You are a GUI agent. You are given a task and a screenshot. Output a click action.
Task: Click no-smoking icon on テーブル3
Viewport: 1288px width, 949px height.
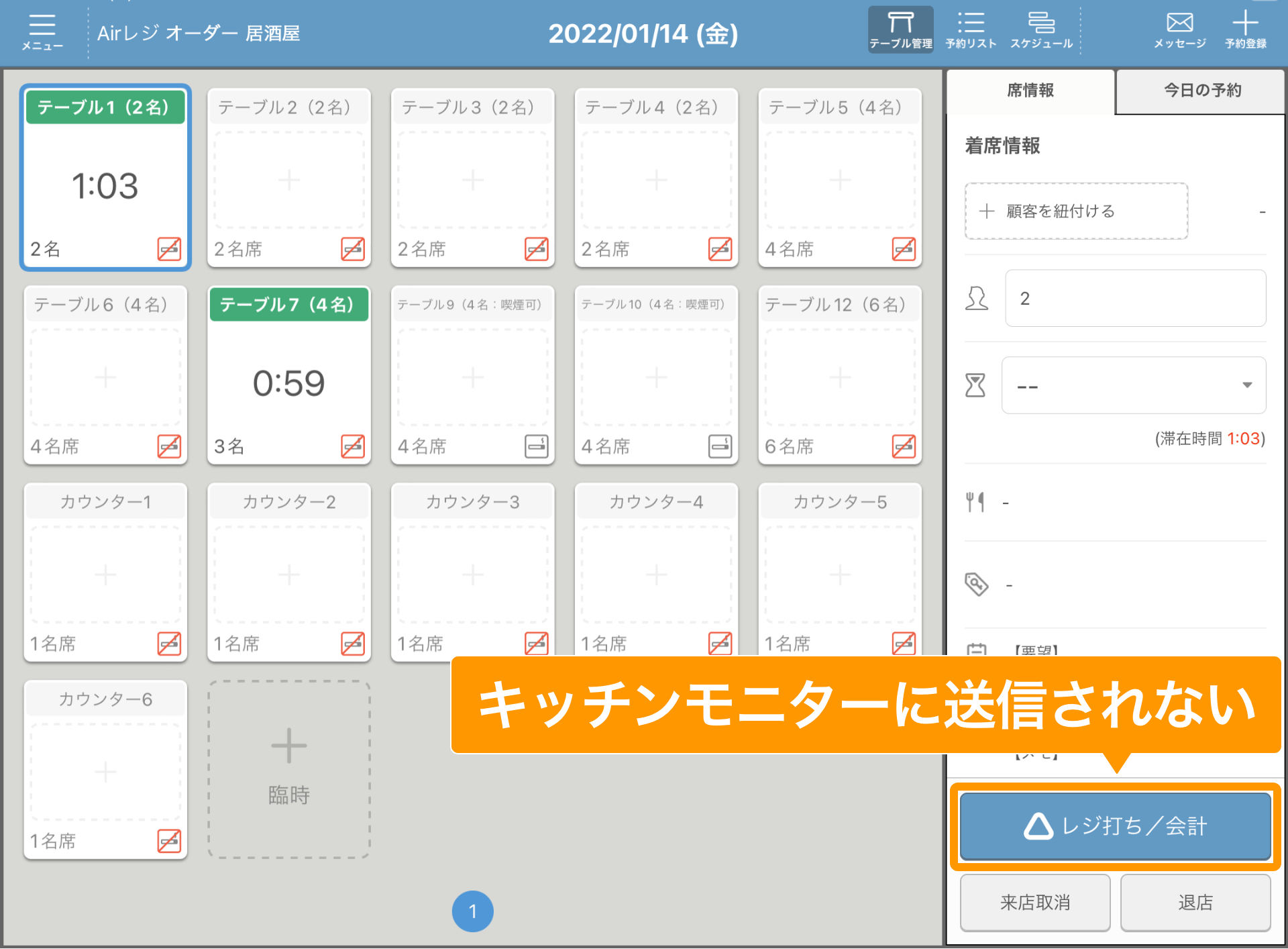537,249
